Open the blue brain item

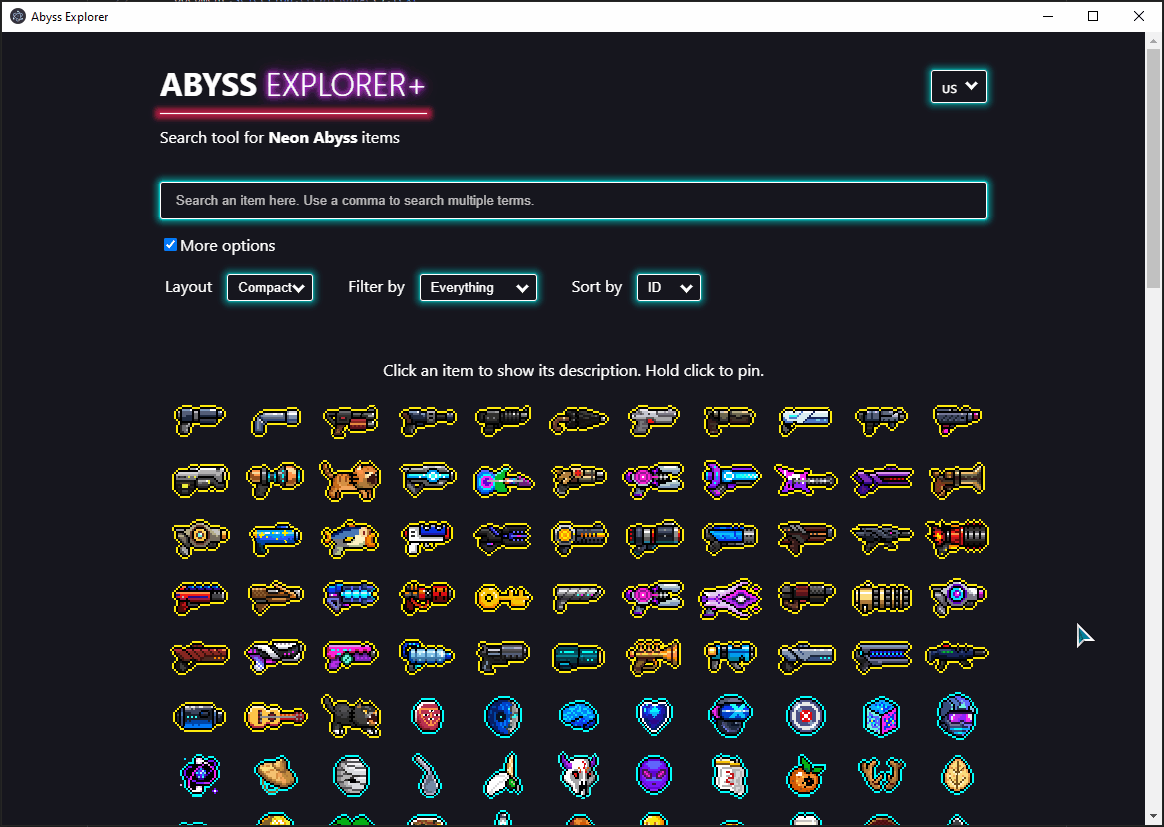coord(579,716)
